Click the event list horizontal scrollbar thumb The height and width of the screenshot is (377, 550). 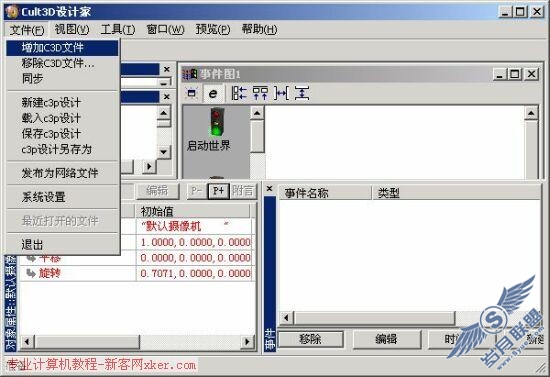tap(374, 318)
